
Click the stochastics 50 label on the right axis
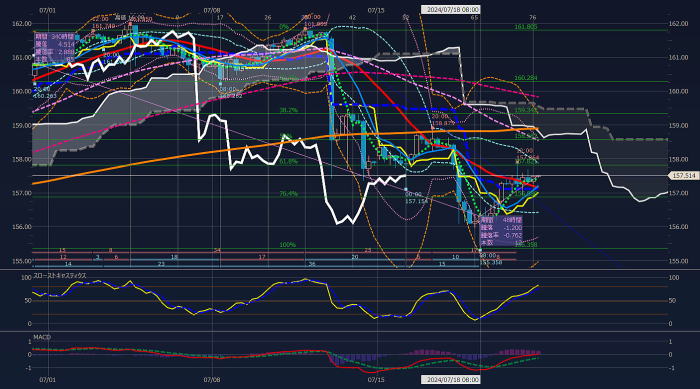tap(672, 301)
